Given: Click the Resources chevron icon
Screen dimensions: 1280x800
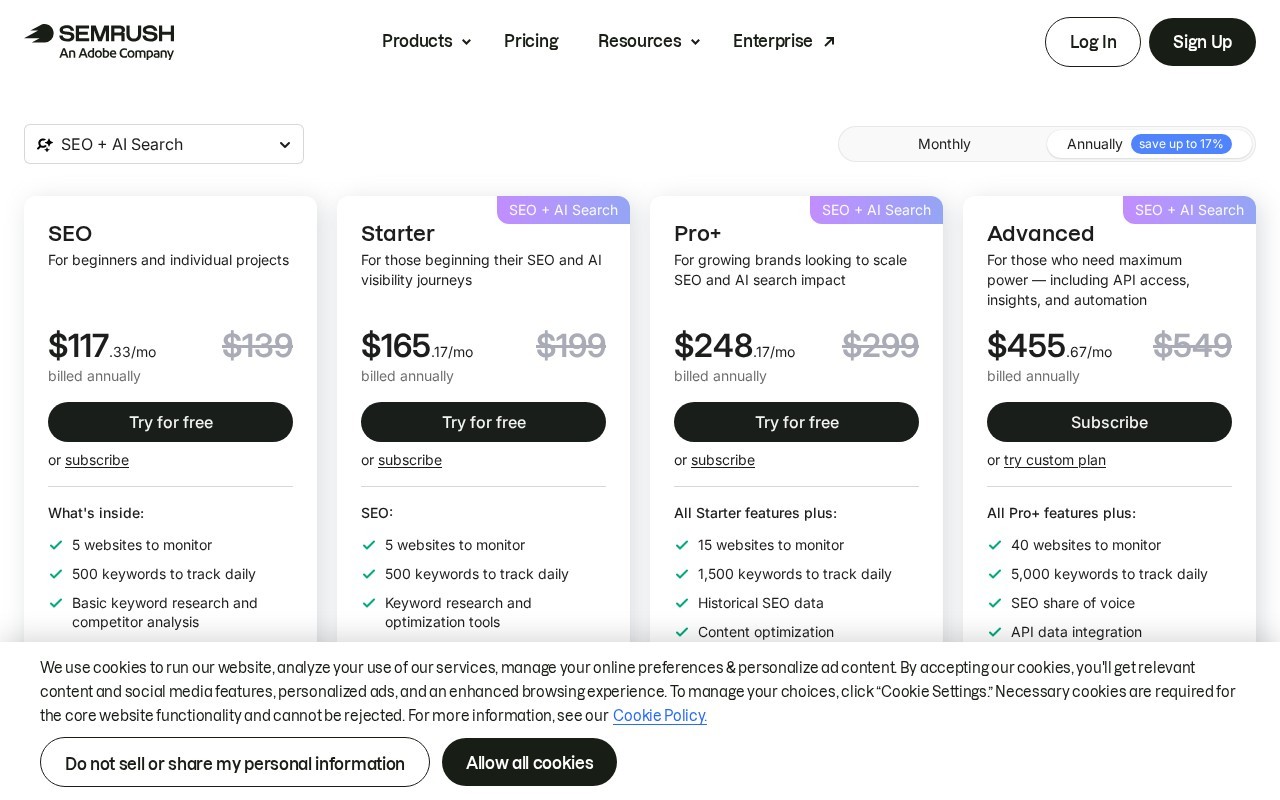Looking at the screenshot, I should (x=695, y=42).
